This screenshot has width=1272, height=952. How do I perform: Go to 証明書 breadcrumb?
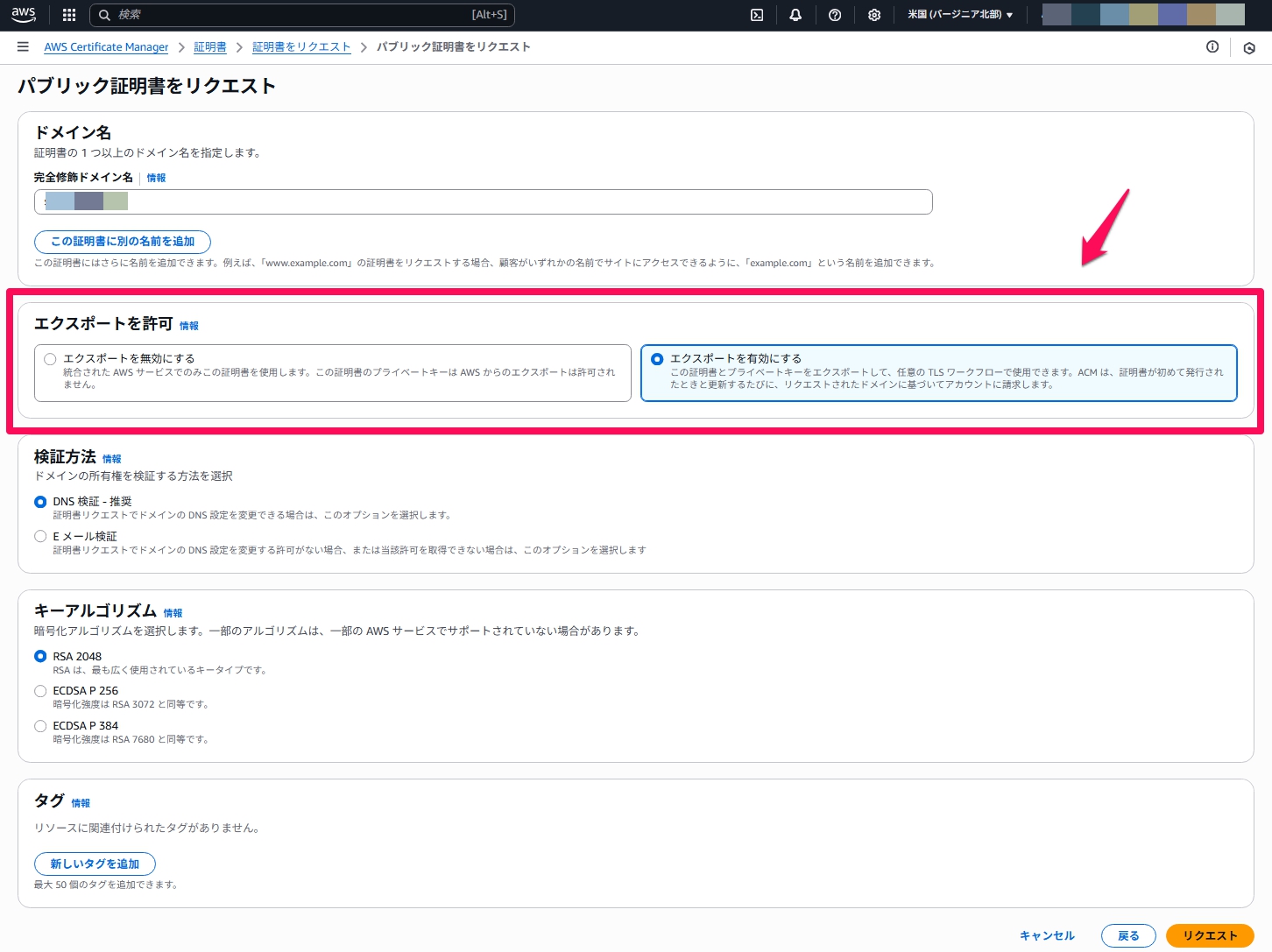[210, 47]
